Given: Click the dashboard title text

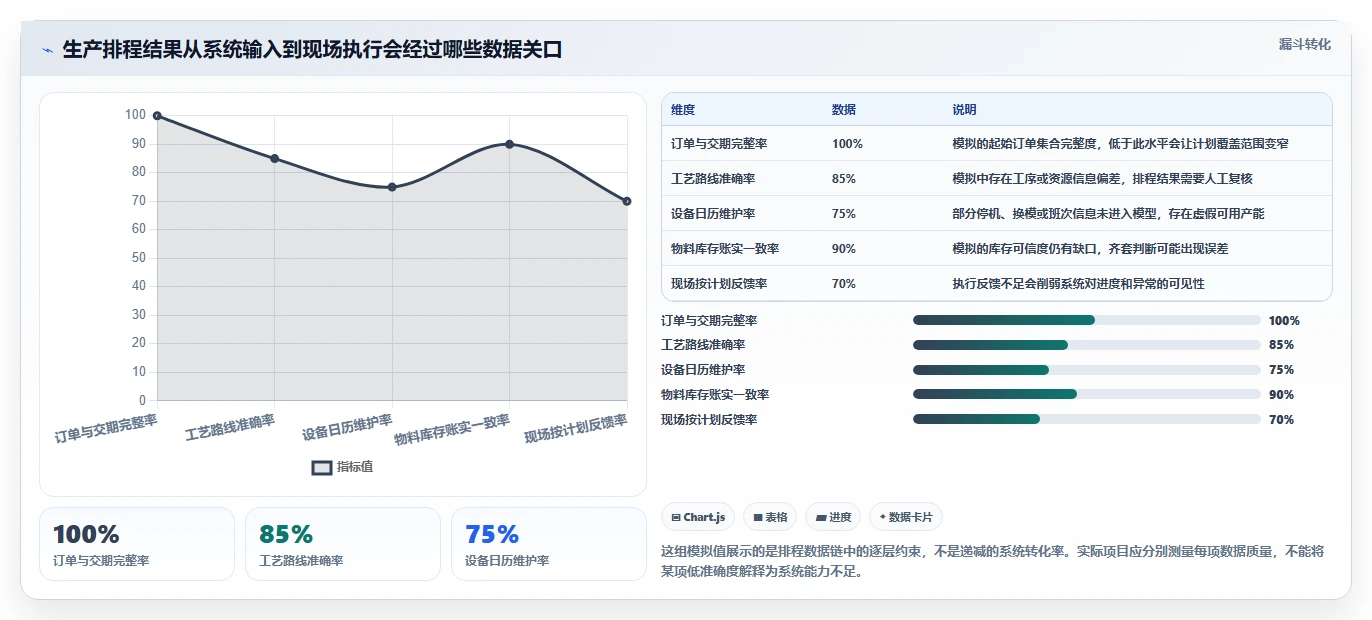Looking at the screenshot, I should (312, 50).
